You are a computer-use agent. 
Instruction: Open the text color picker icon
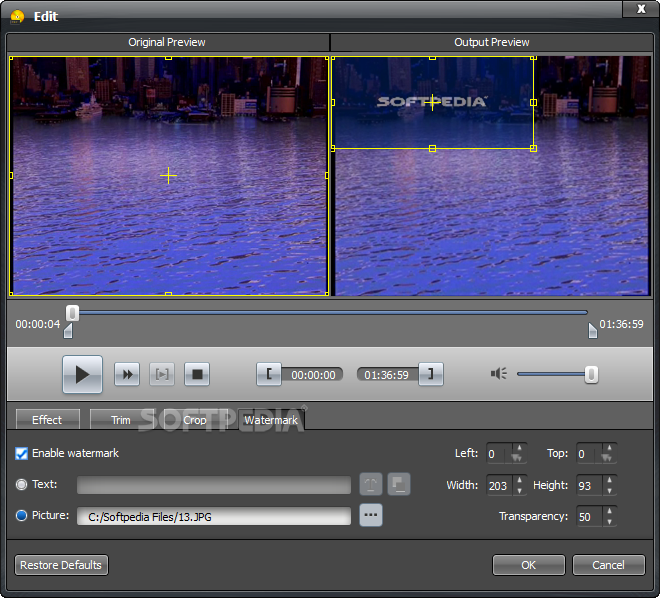point(399,484)
